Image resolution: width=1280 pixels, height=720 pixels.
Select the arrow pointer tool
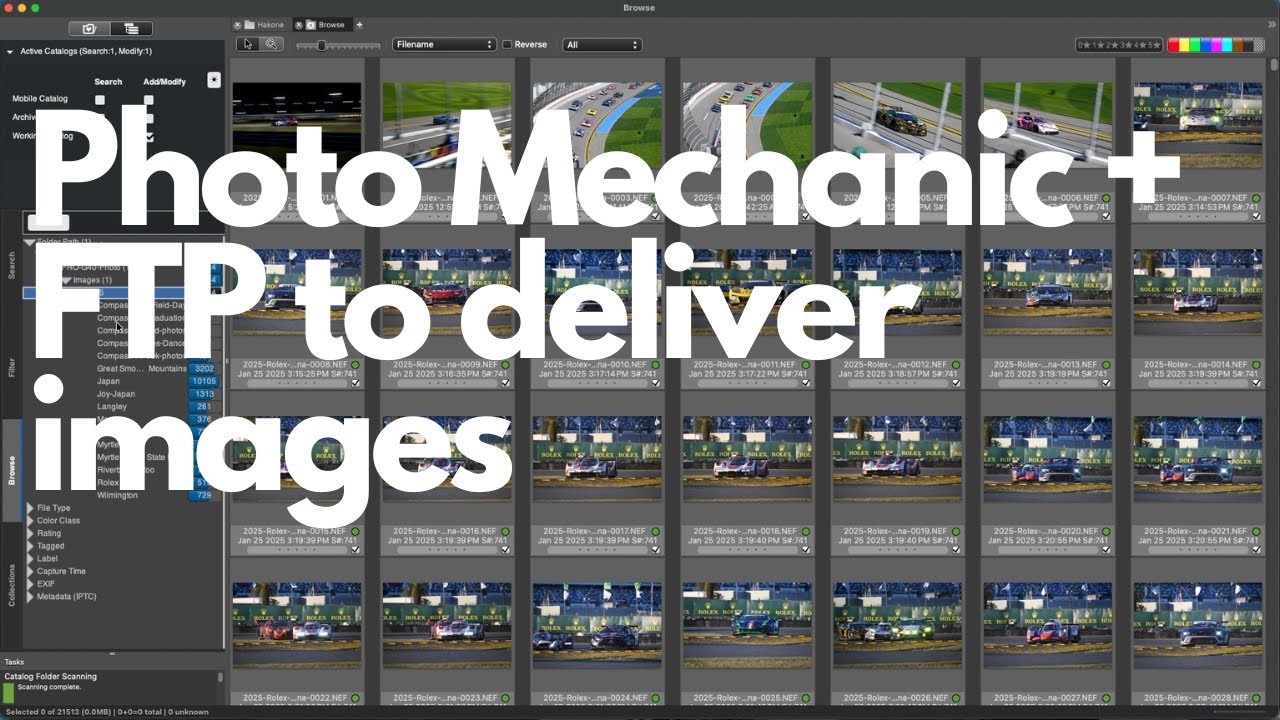tap(248, 44)
